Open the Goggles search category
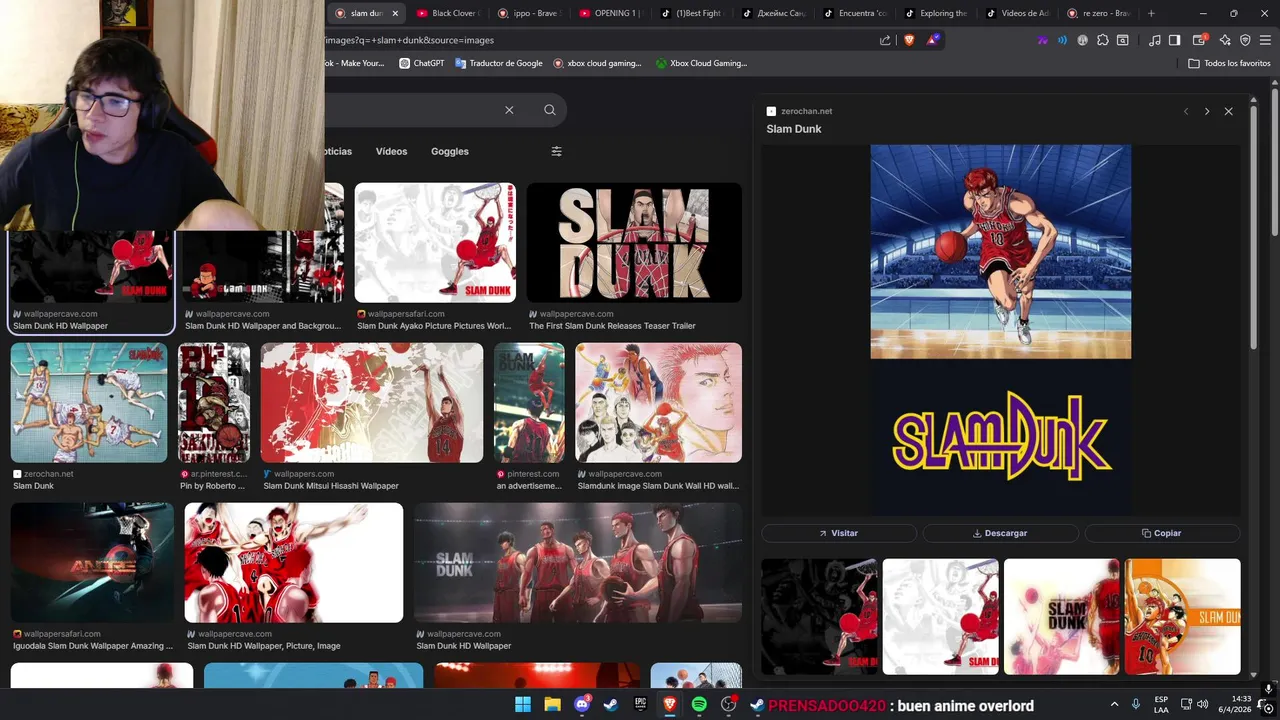The image size is (1280, 720). (x=450, y=151)
